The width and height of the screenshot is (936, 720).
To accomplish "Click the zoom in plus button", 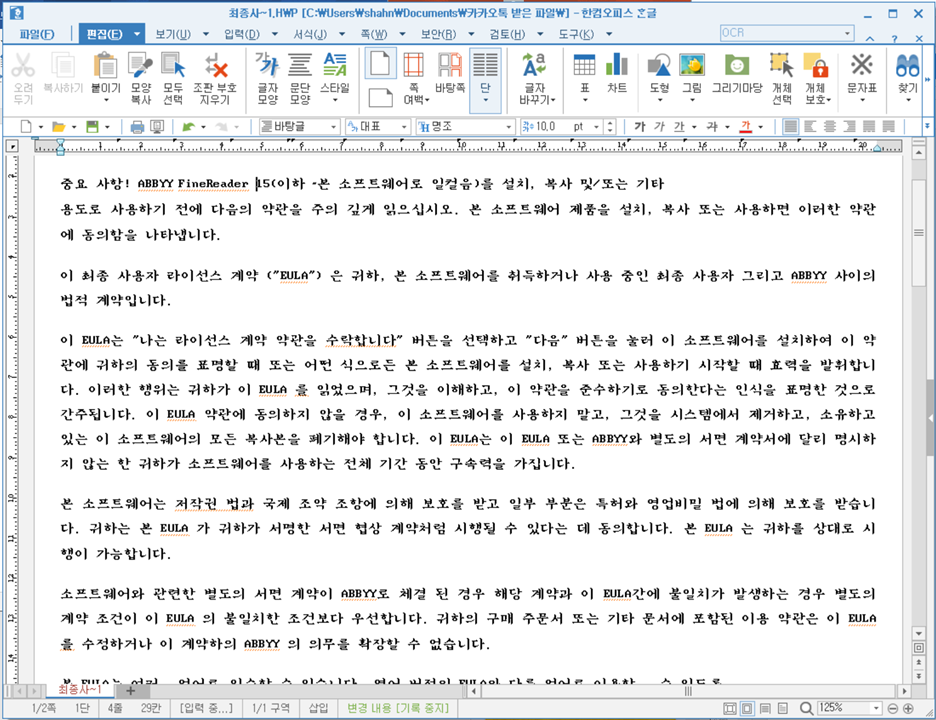I will tap(909, 709).
